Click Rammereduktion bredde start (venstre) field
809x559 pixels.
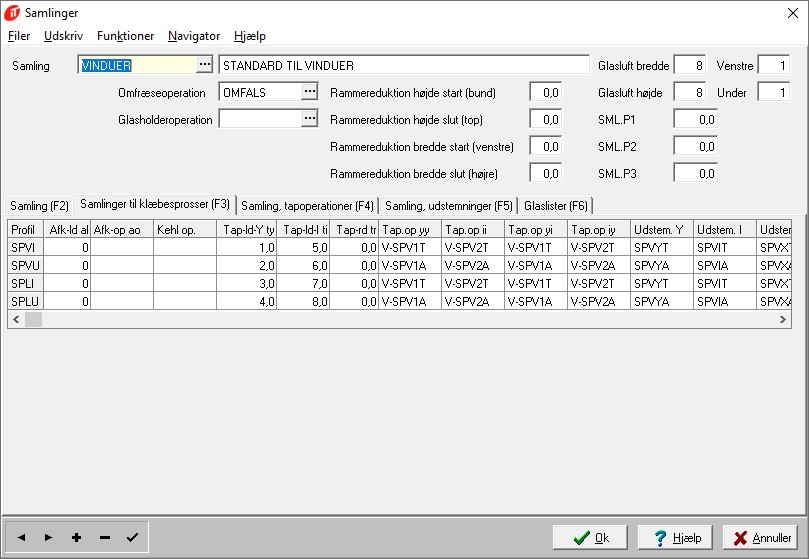[545, 146]
